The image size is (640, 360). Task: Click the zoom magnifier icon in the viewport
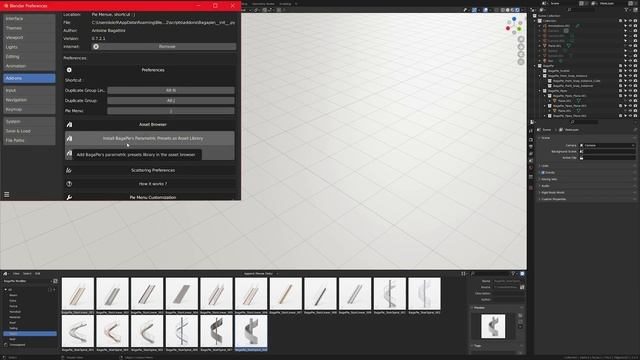pos(521,39)
